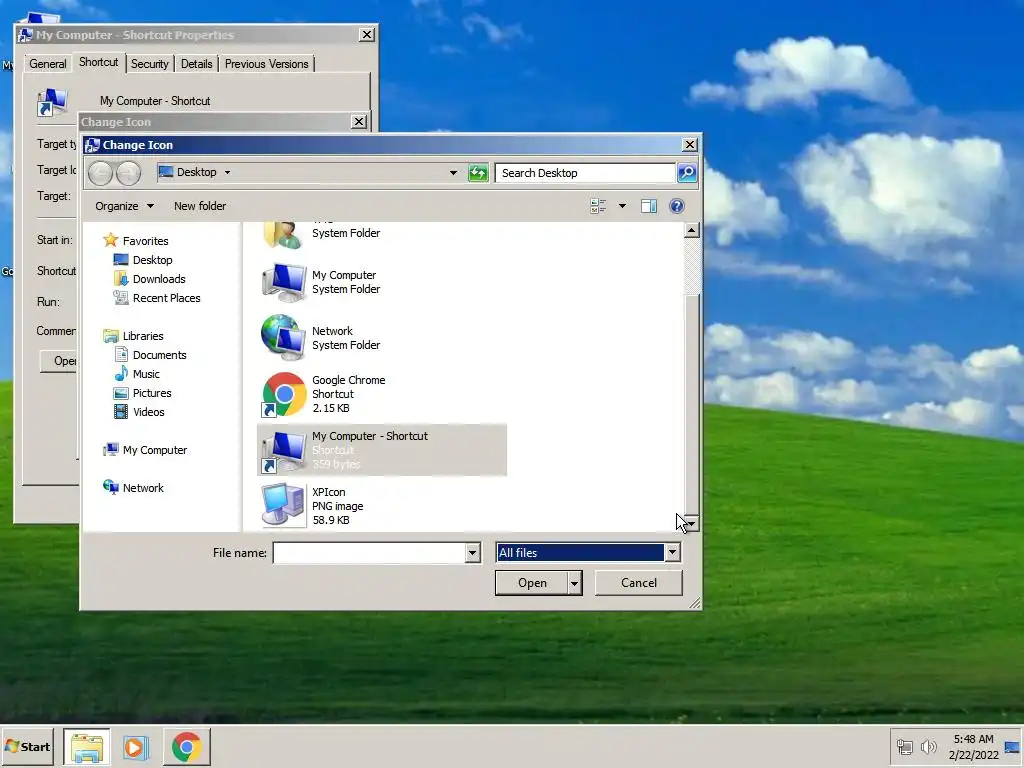Viewport: 1024px width, 768px height.
Task: Click the Search Desktop field
Action: 585,173
